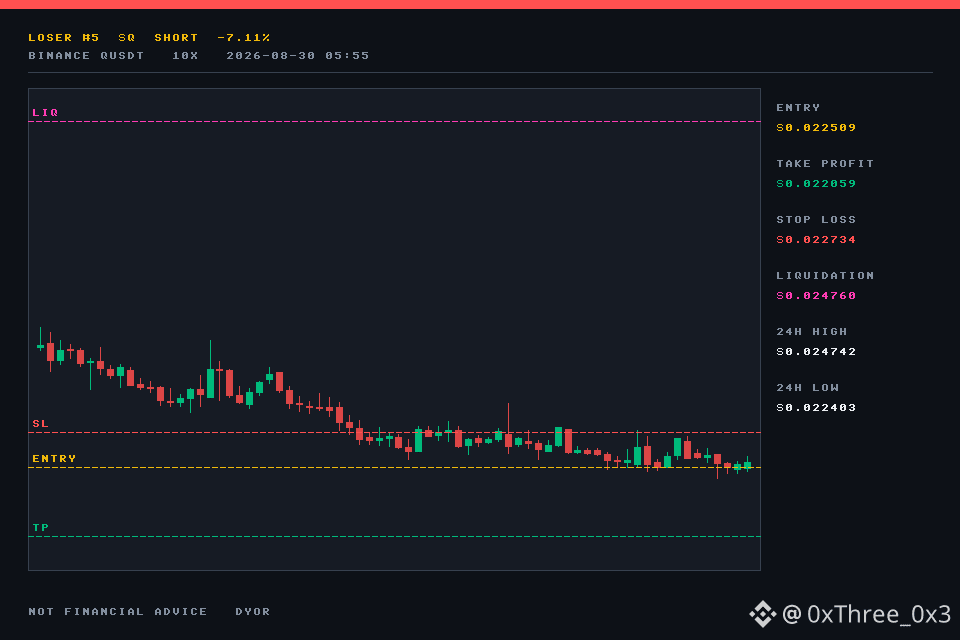Click the ENTRY line label on chart
Viewport: 960px width, 640px height.
click(54, 459)
